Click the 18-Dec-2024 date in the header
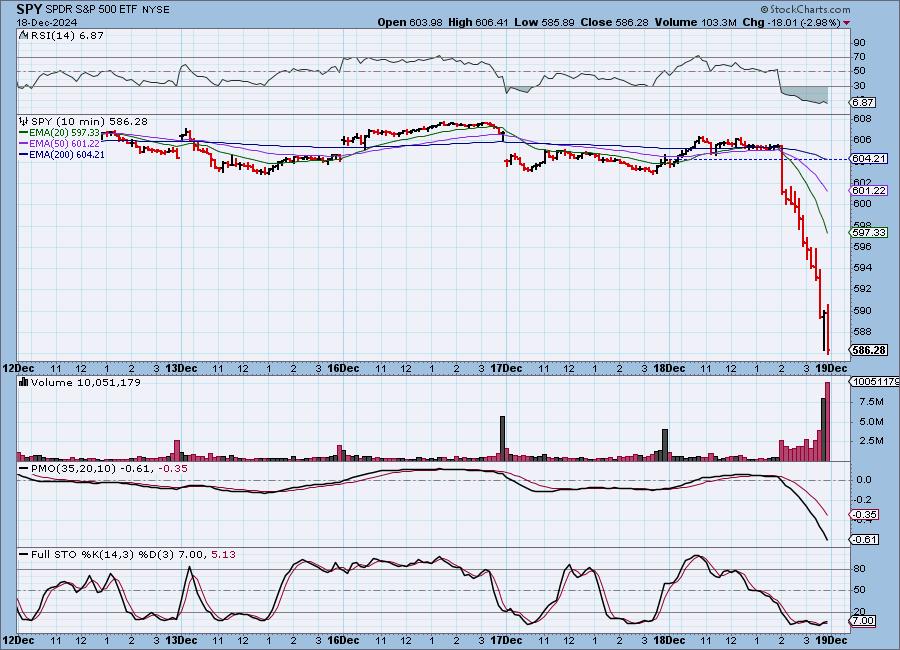900x650 pixels. click(46, 22)
